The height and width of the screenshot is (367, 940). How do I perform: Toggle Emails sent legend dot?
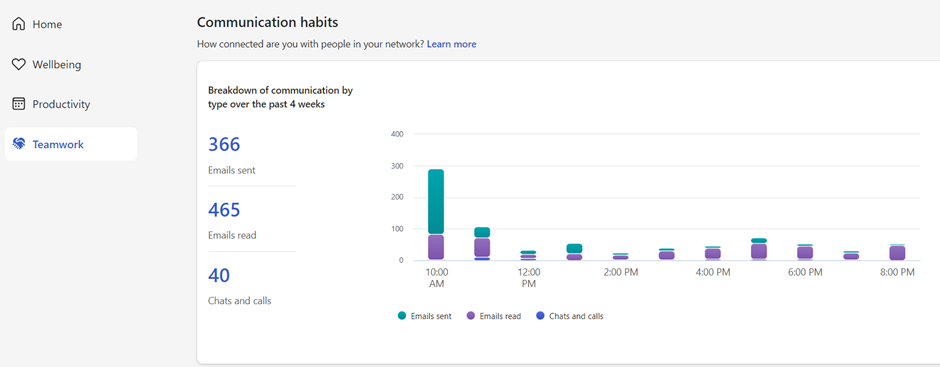pyautogui.click(x=402, y=315)
